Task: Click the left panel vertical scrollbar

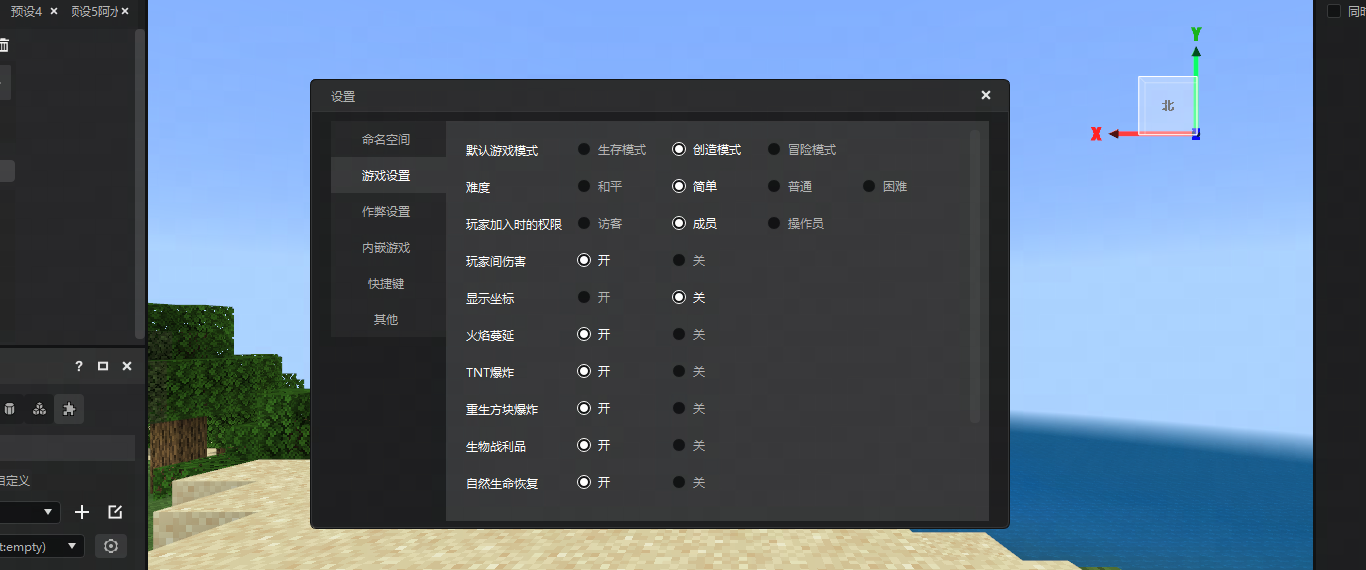Action: point(140,183)
